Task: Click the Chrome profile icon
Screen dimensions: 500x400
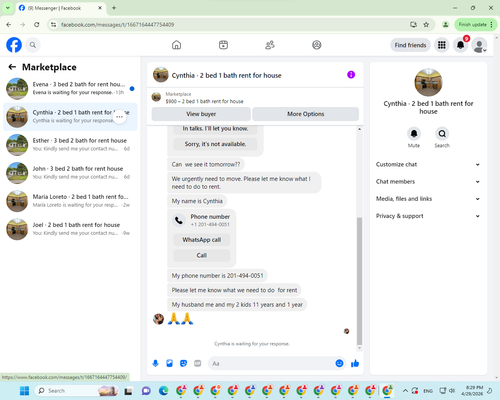Action: 445,24
